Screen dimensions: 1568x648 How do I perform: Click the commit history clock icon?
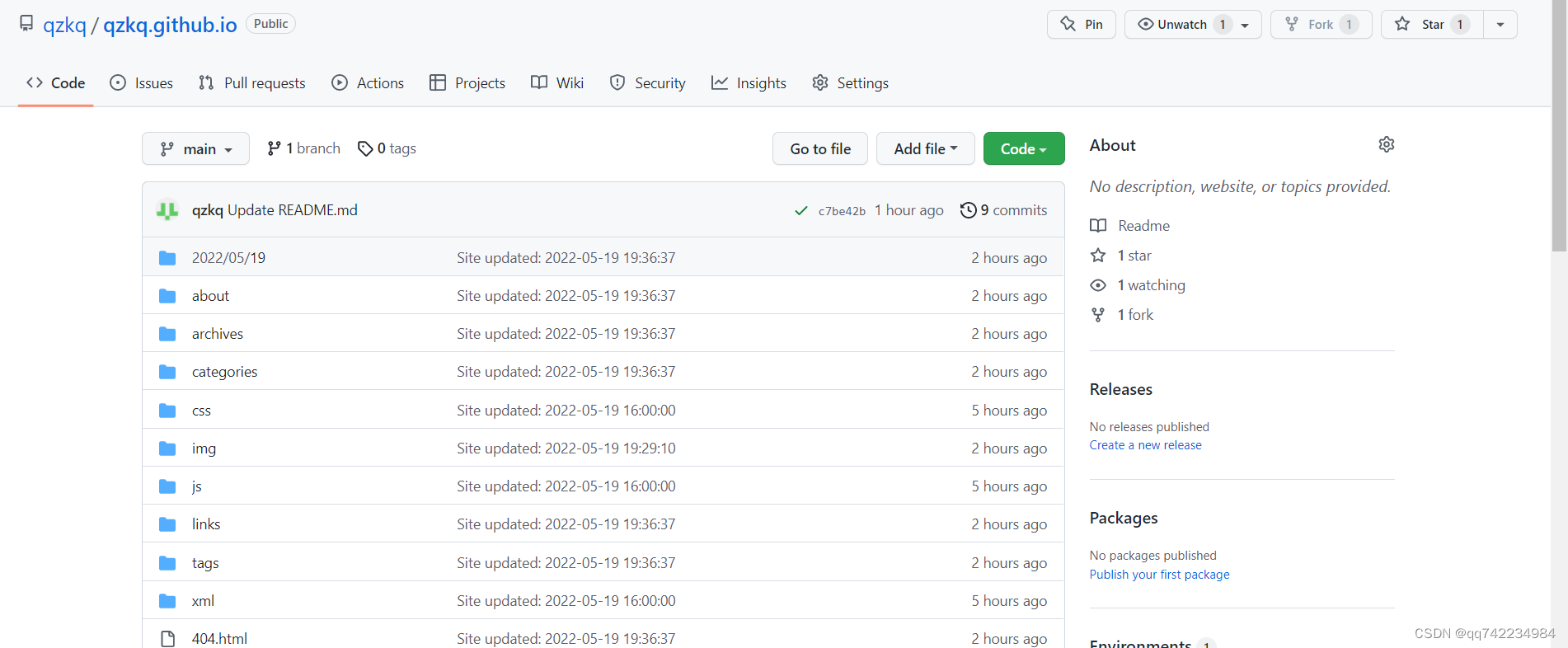968,210
